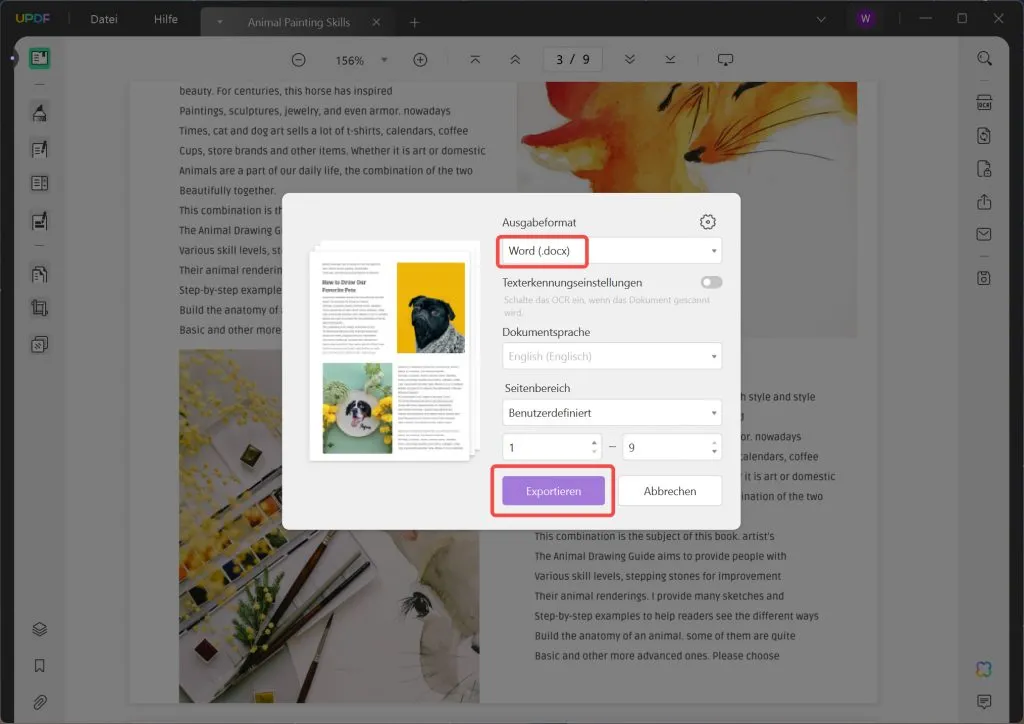Viewport: 1024px width, 724px height.
Task: Select the Highlighter annotation tool
Action: point(38,113)
